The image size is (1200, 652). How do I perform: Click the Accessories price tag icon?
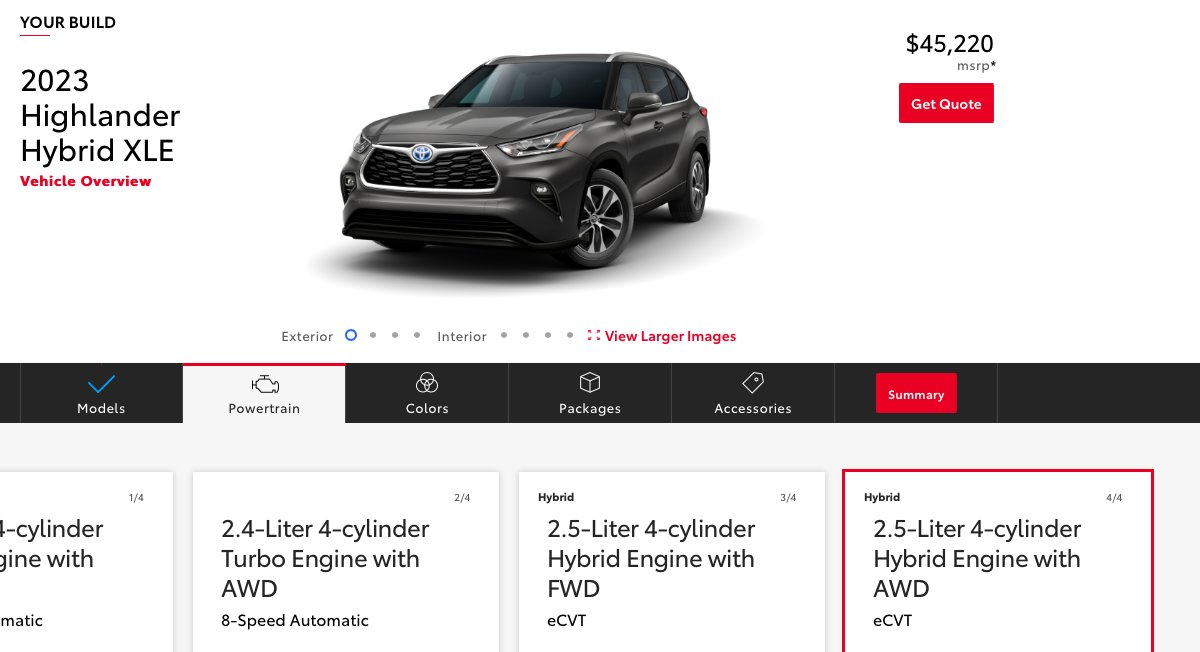(753, 383)
